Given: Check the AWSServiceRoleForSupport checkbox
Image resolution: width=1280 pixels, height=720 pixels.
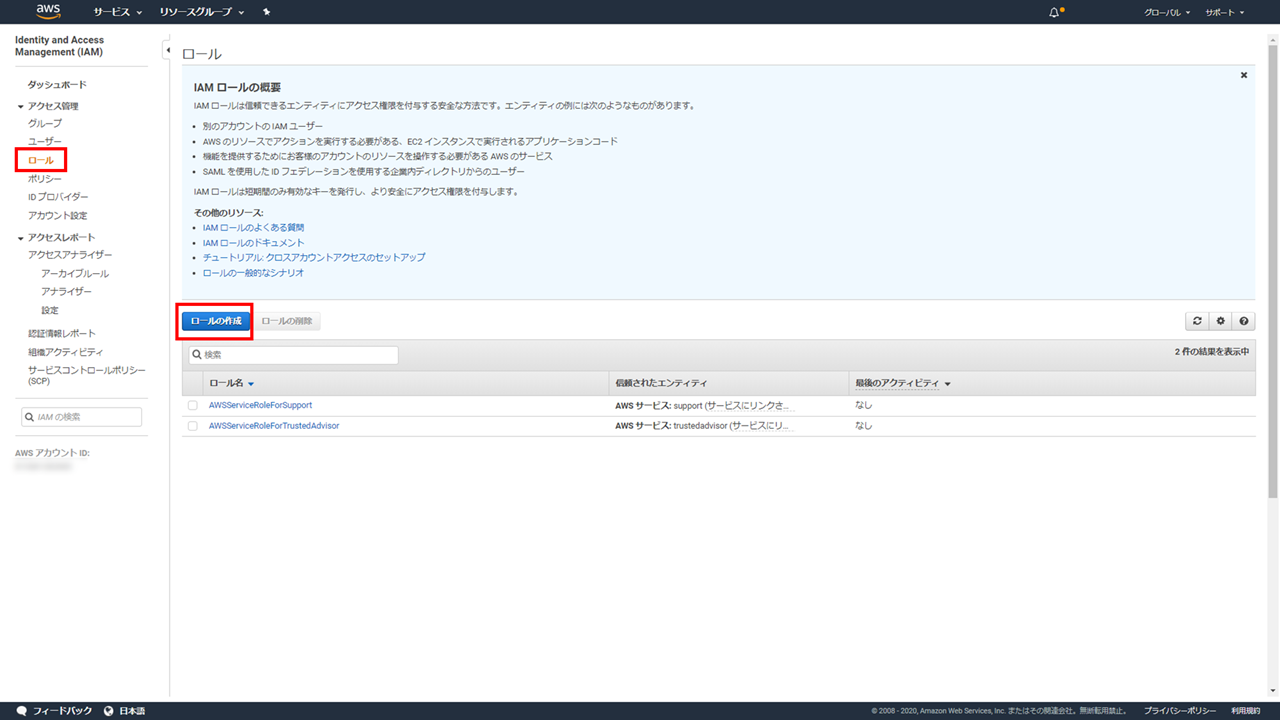Looking at the screenshot, I should pyautogui.click(x=192, y=405).
